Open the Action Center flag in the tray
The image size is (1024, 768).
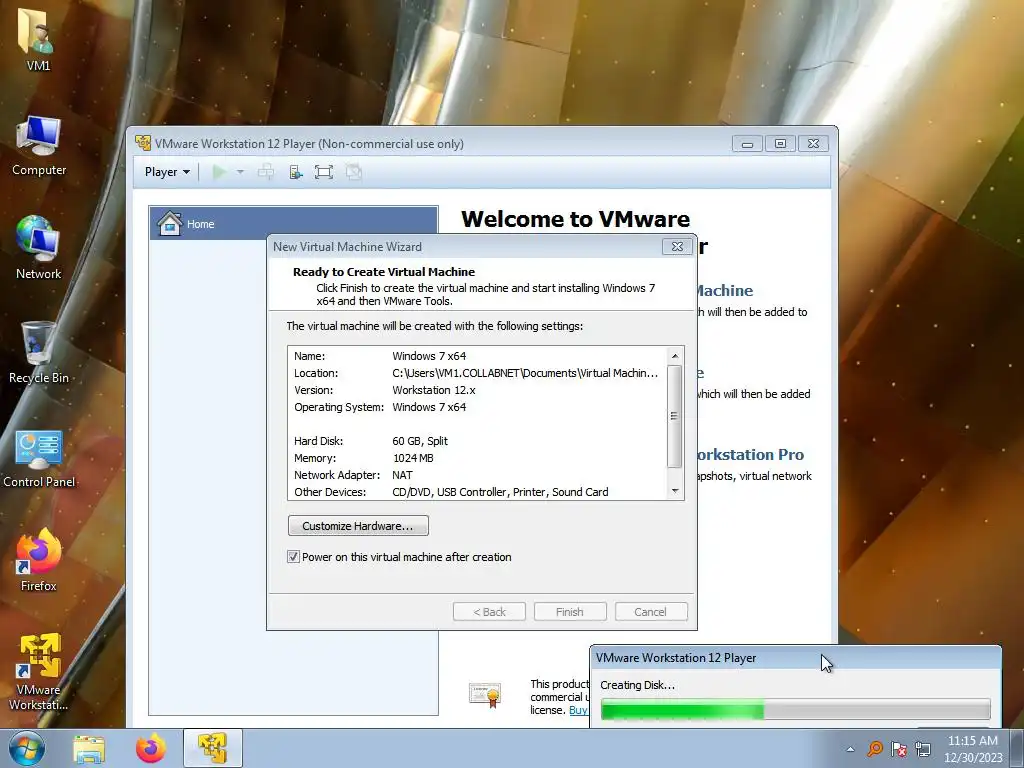click(899, 749)
